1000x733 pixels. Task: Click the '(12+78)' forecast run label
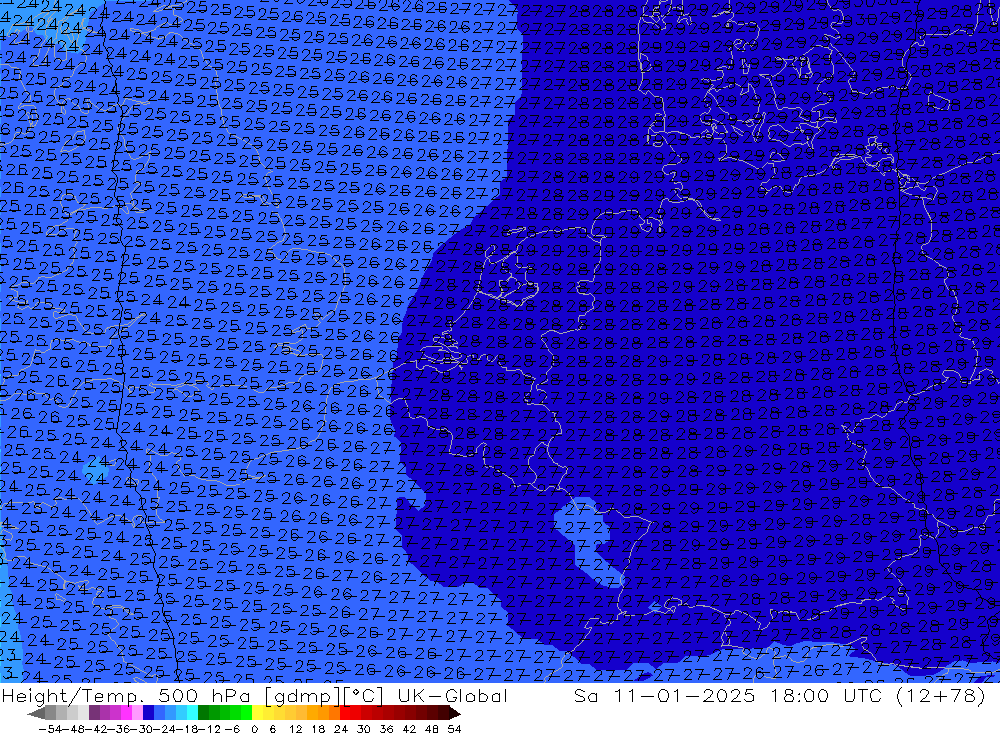[x=941, y=695]
